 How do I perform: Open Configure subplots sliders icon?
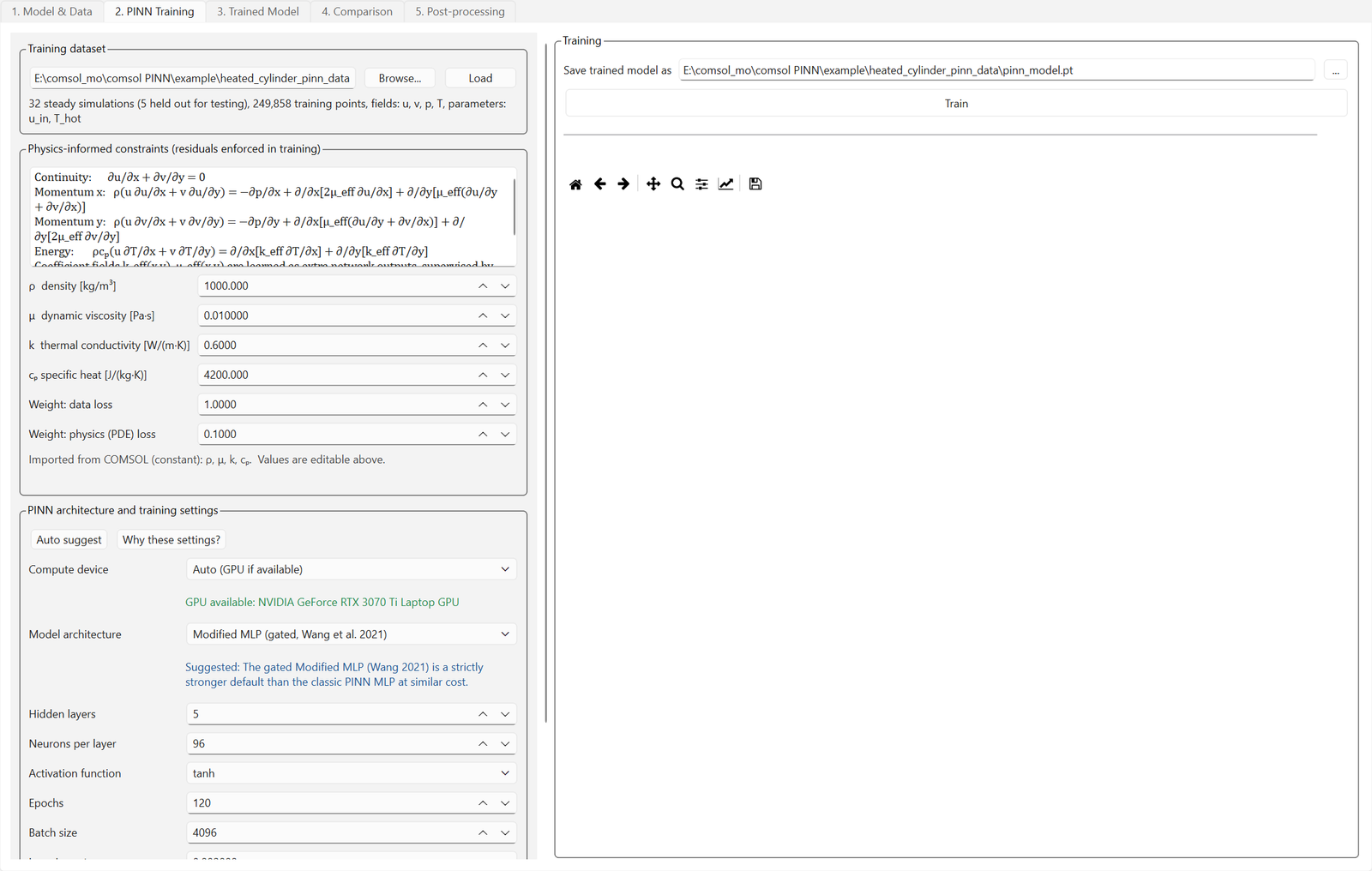[701, 184]
